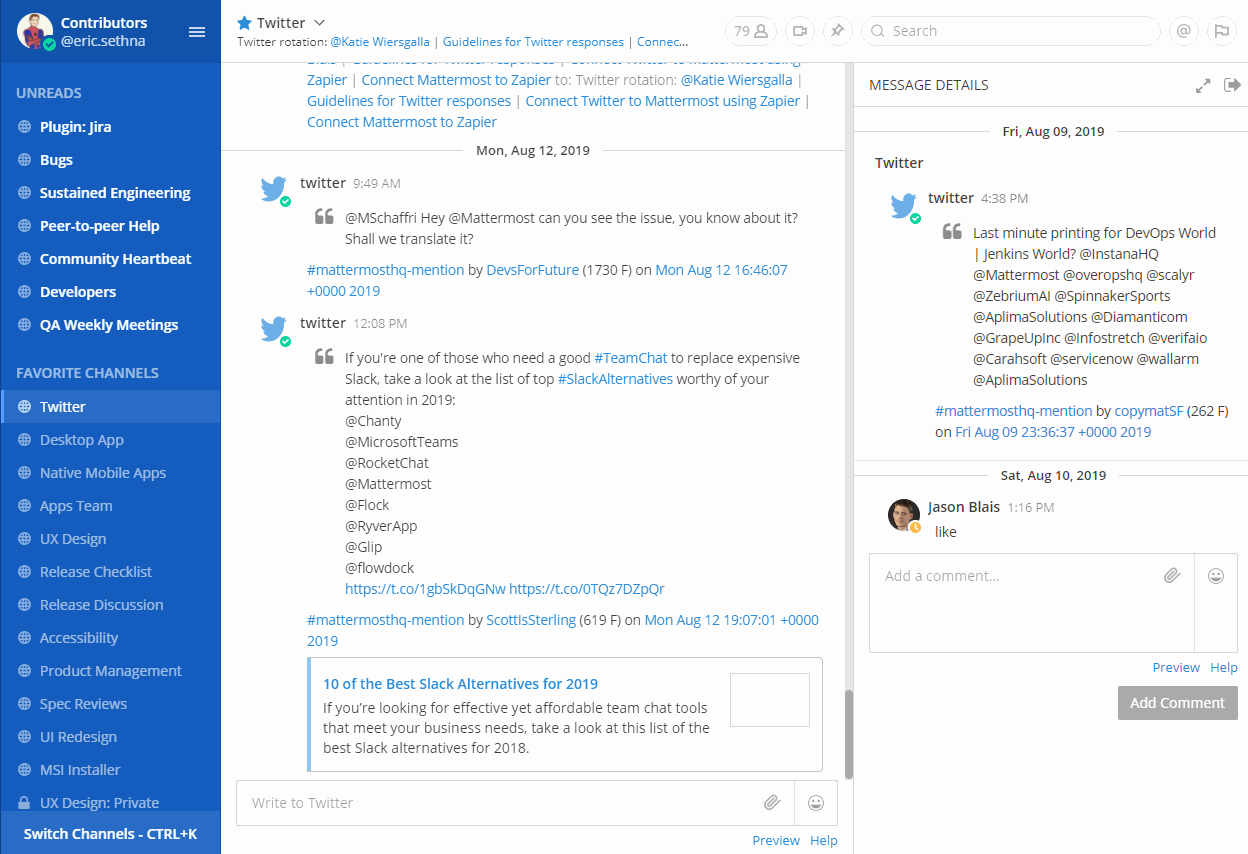Screen dimensions: 1248x854
Task: Open UX Design channel
Action: point(110,539)
